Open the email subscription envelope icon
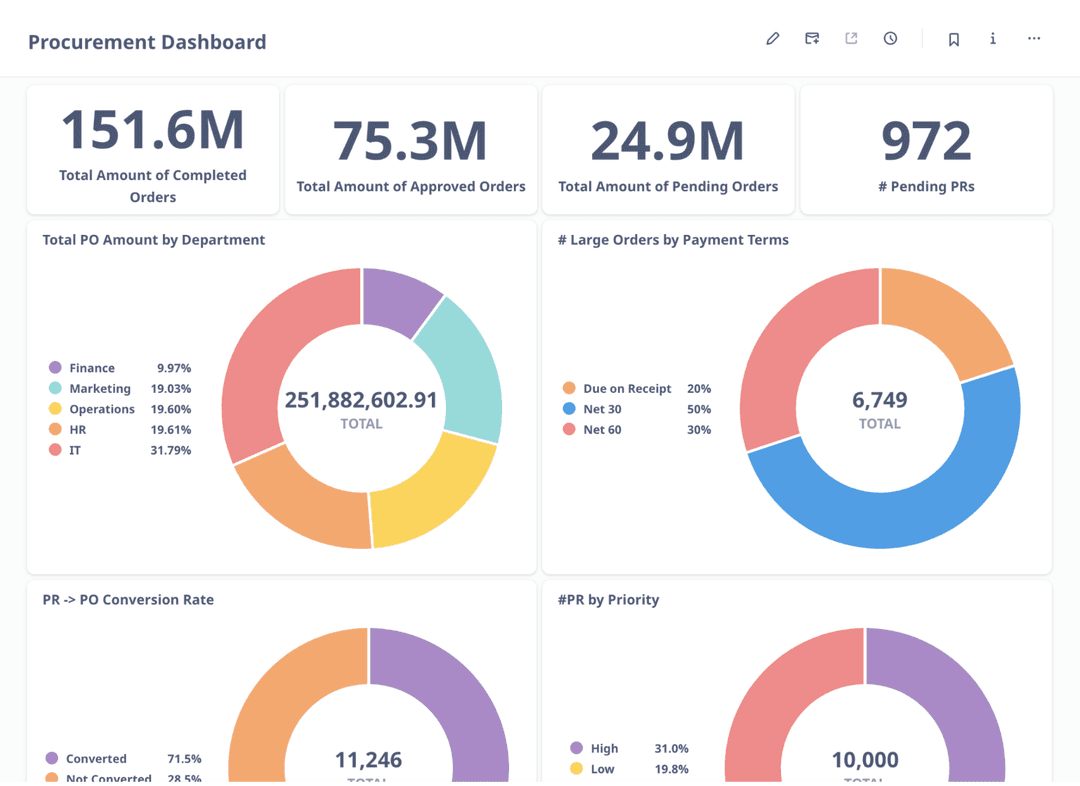This screenshot has height=786, width=1080. 812,39
